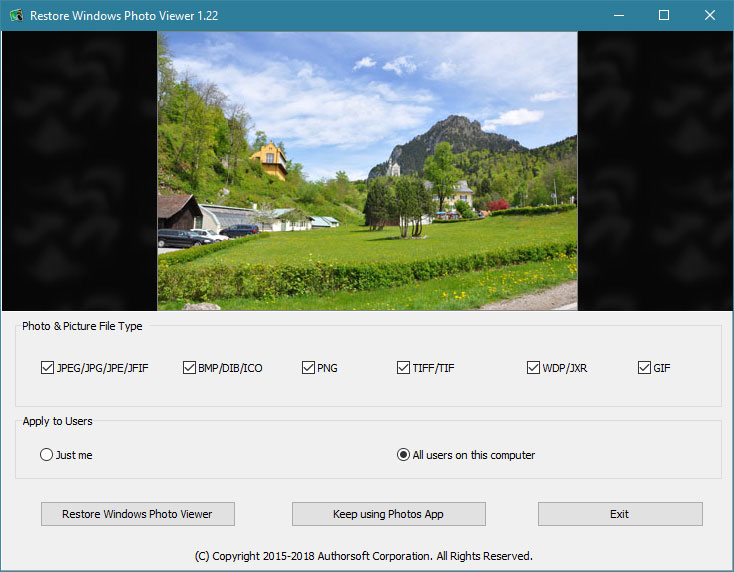Click the 'Photo & Picture File Type' group label
Viewport: 734px width, 572px height.
click(x=82, y=326)
